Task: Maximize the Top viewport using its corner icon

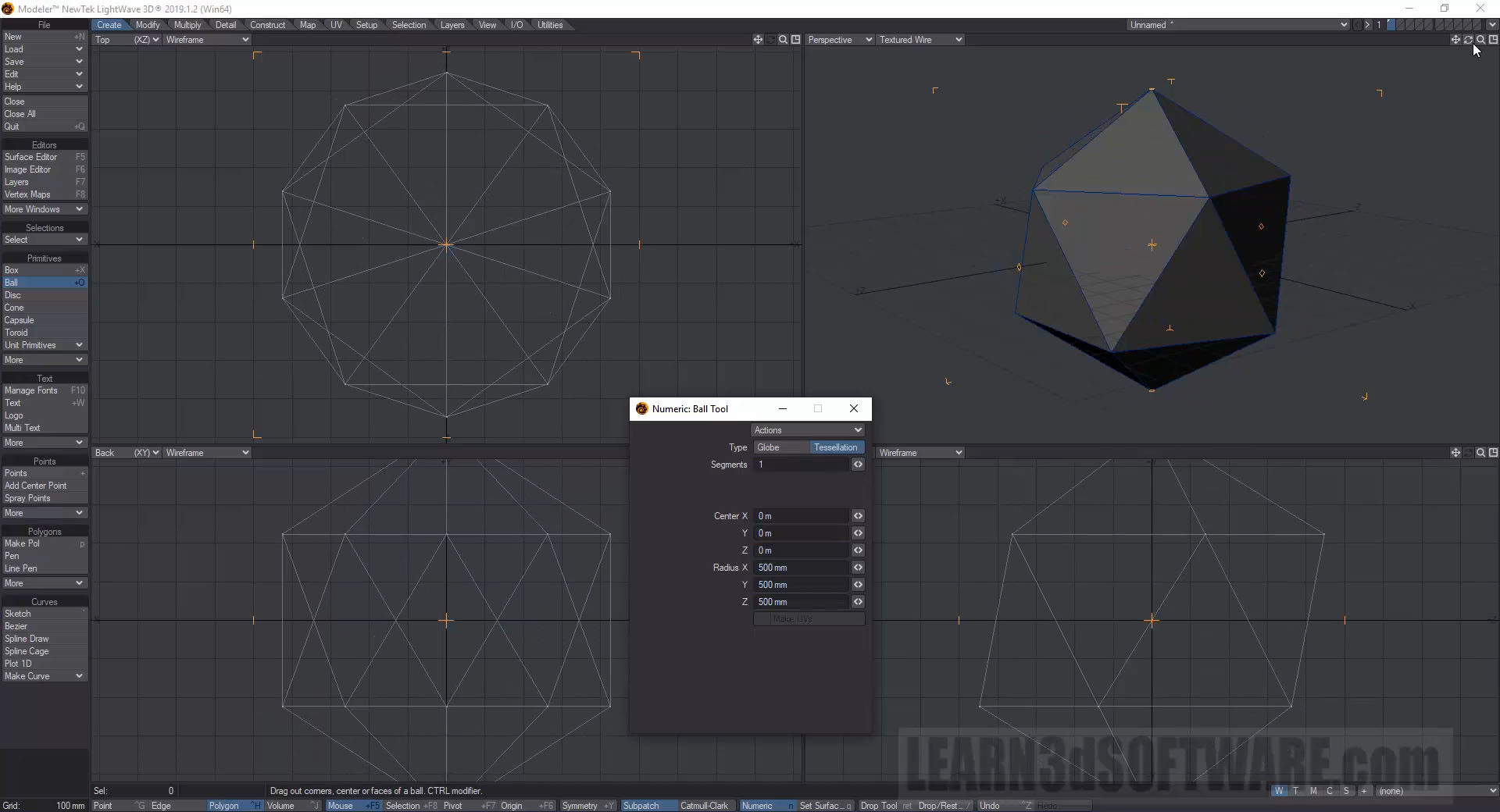Action: pos(795,40)
